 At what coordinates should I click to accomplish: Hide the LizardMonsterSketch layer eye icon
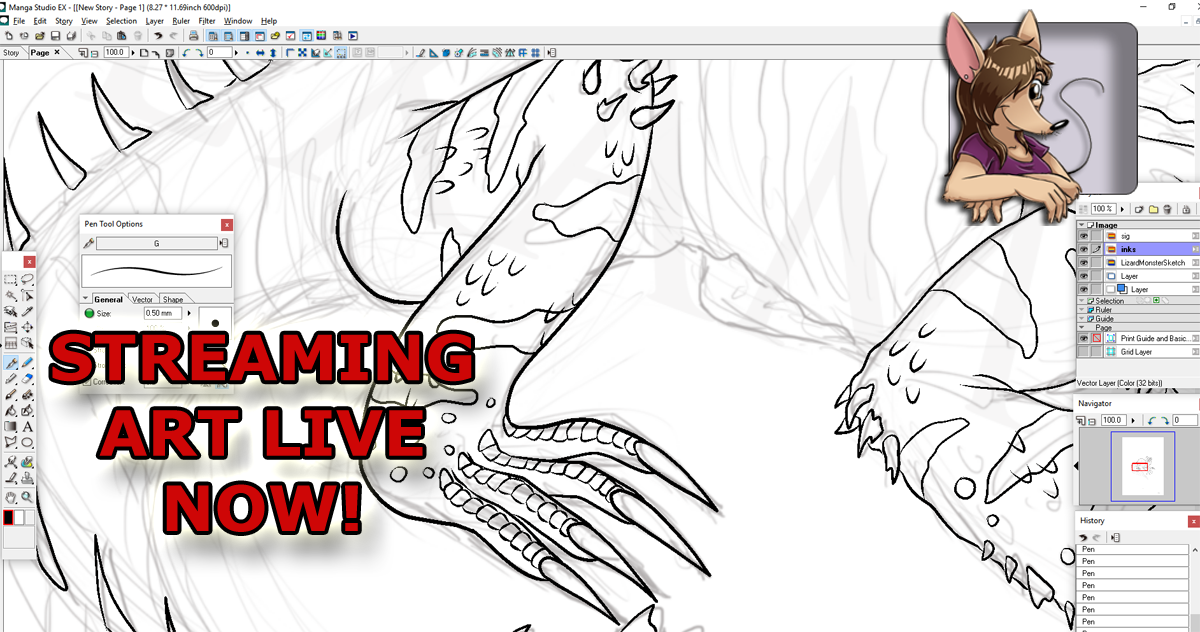tap(1083, 263)
